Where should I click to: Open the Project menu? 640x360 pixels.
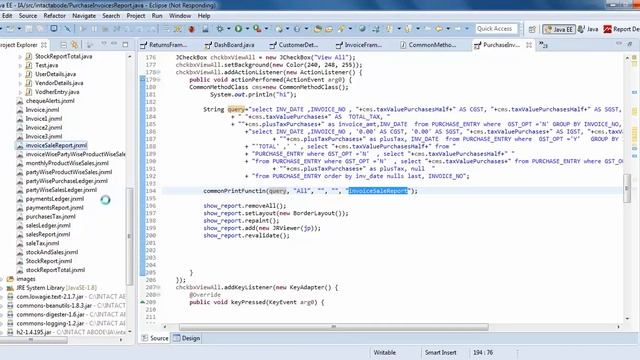[x=136, y=16]
